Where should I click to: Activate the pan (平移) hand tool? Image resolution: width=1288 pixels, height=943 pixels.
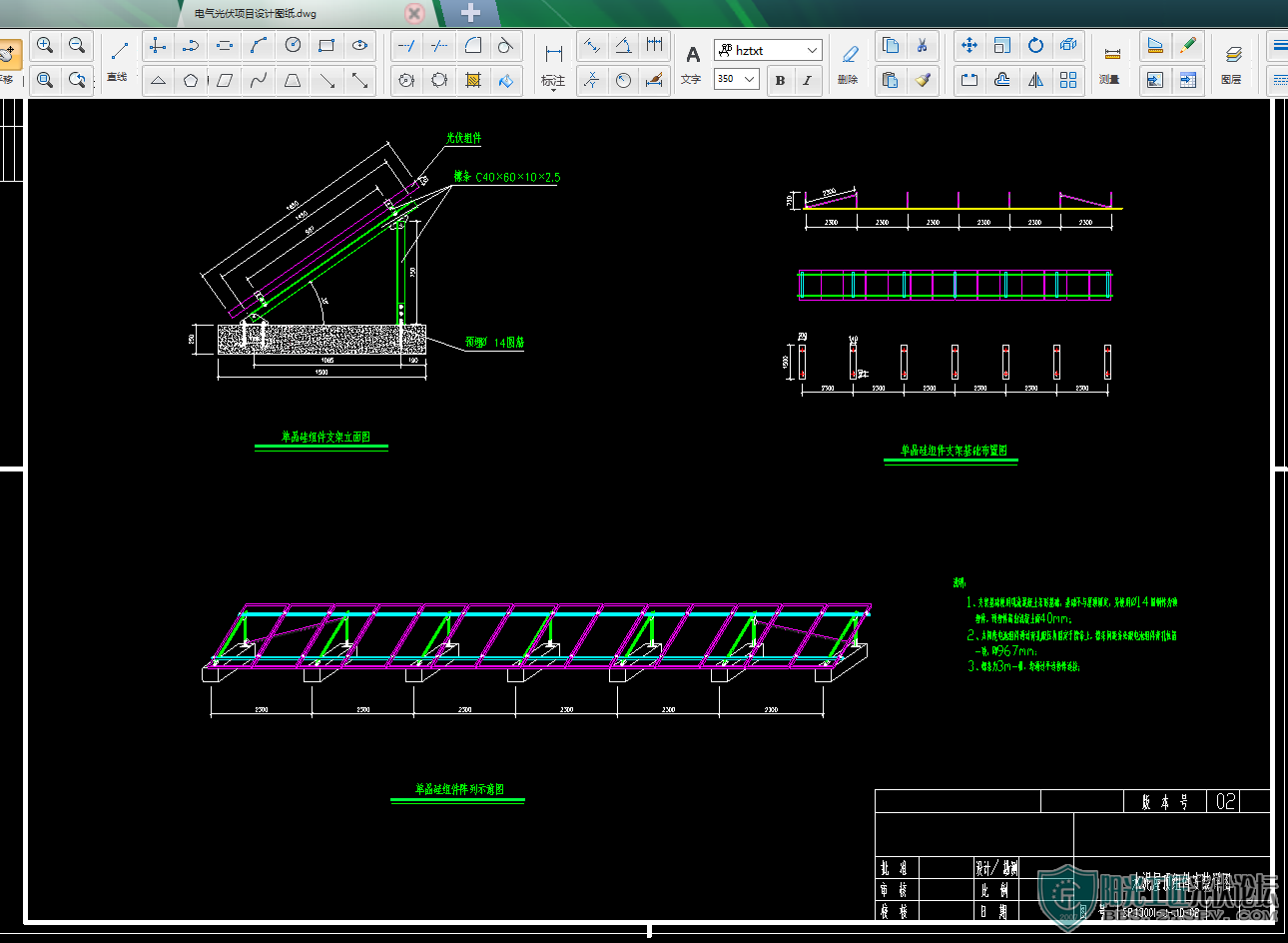pyautogui.click(x=8, y=55)
